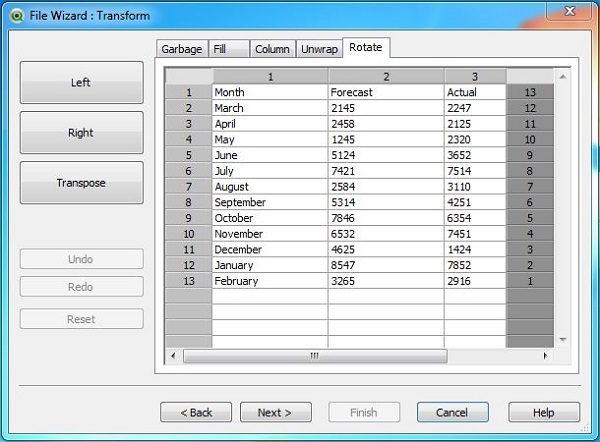Viewport: 600px width, 442px height.
Task: Click the cell containing September
Action: tap(270, 202)
